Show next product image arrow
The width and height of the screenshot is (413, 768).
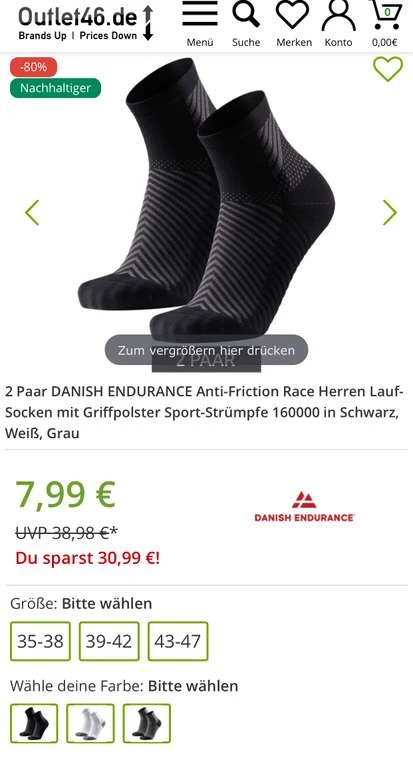tap(389, 212)
